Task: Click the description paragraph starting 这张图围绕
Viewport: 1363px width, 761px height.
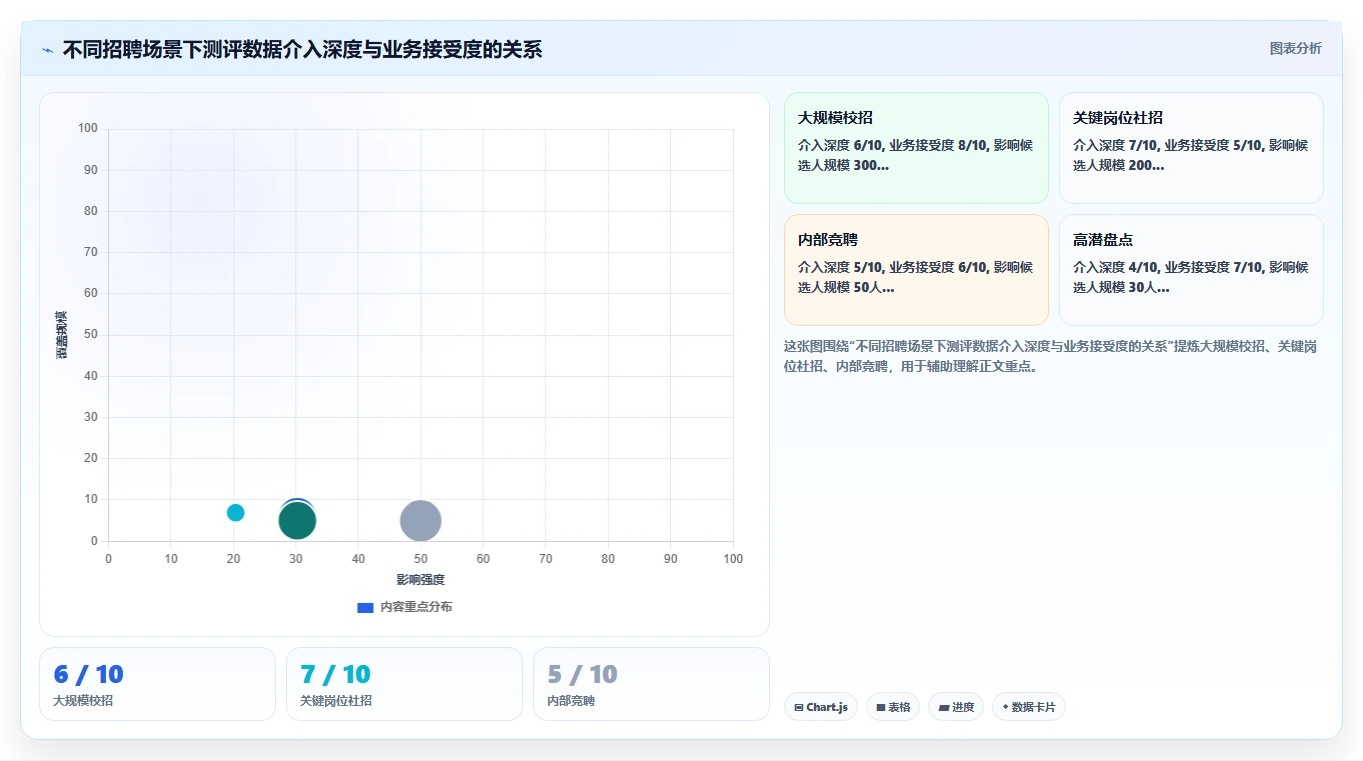Action: (1050, 356)
